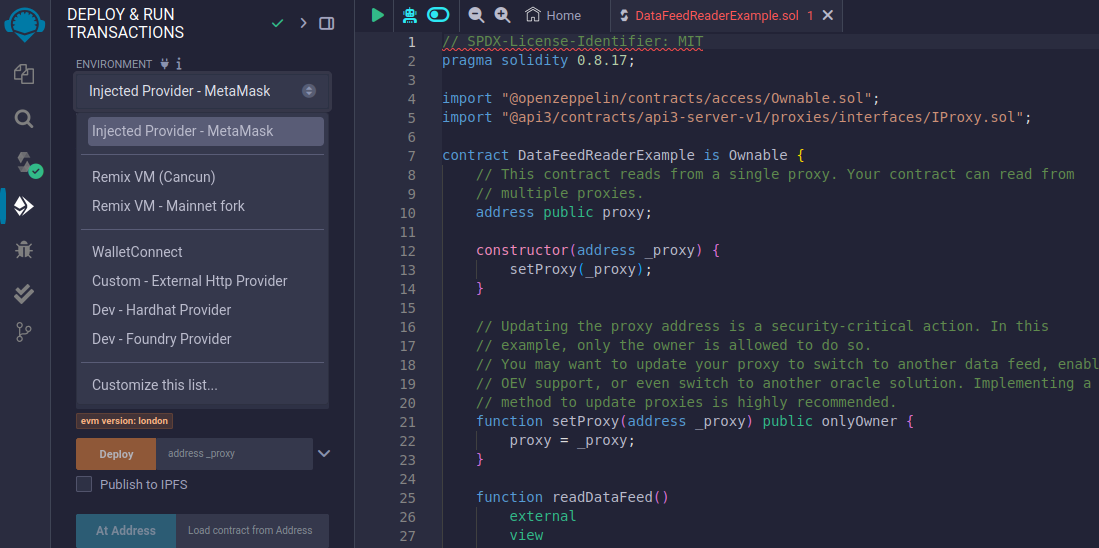1099x548 pixels.
Task: Choose Dev - Hardhat Provider option
Action: click(161, 310)
